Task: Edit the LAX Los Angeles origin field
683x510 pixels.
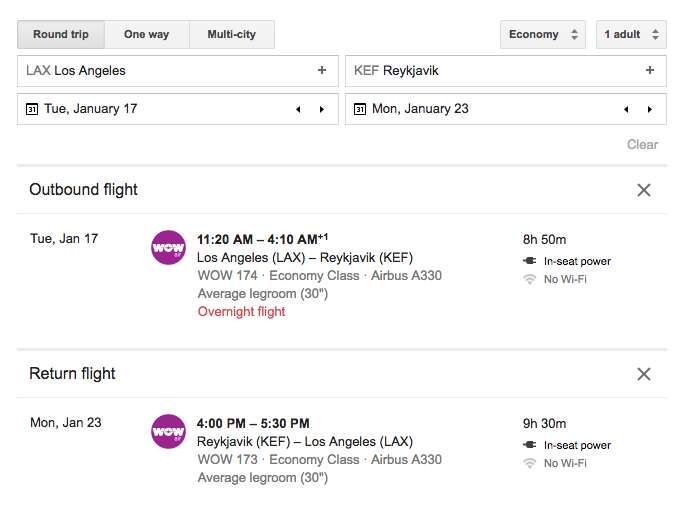Action: (x=178, y=71)
